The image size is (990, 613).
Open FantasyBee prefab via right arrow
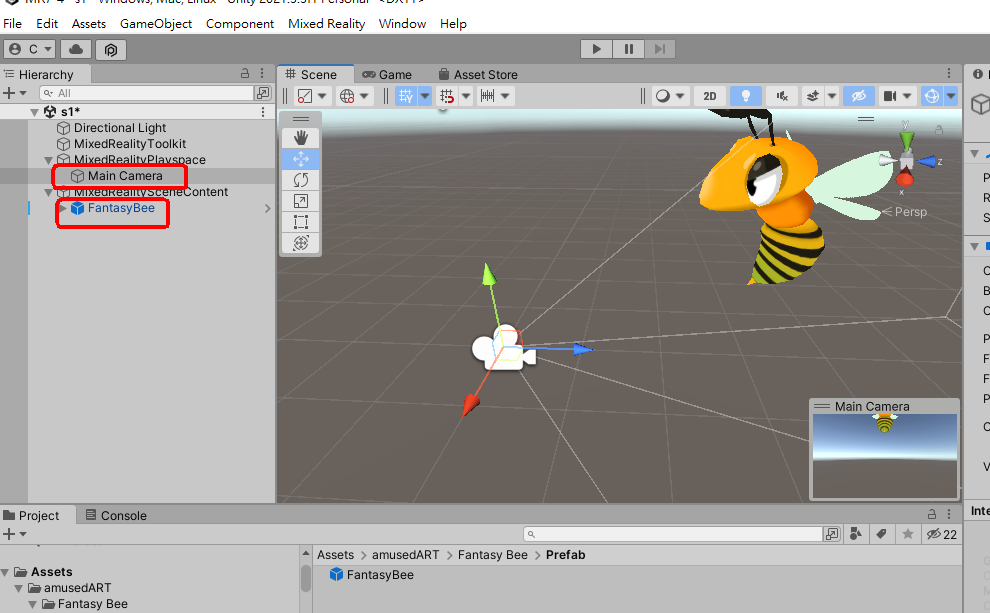pos(267,208)
